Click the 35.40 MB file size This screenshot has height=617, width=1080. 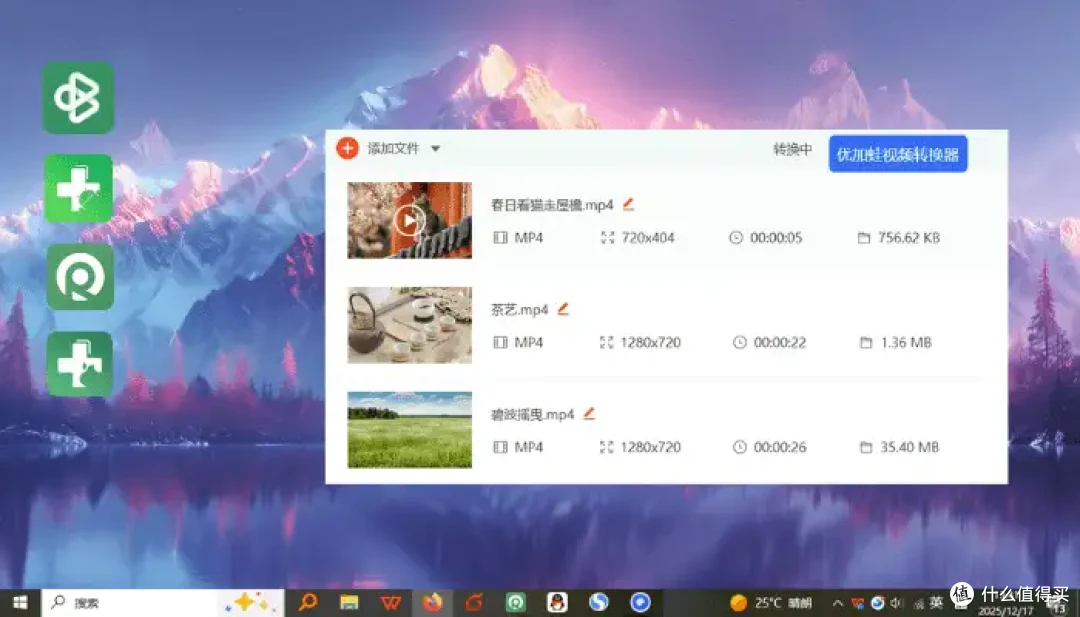909,447
